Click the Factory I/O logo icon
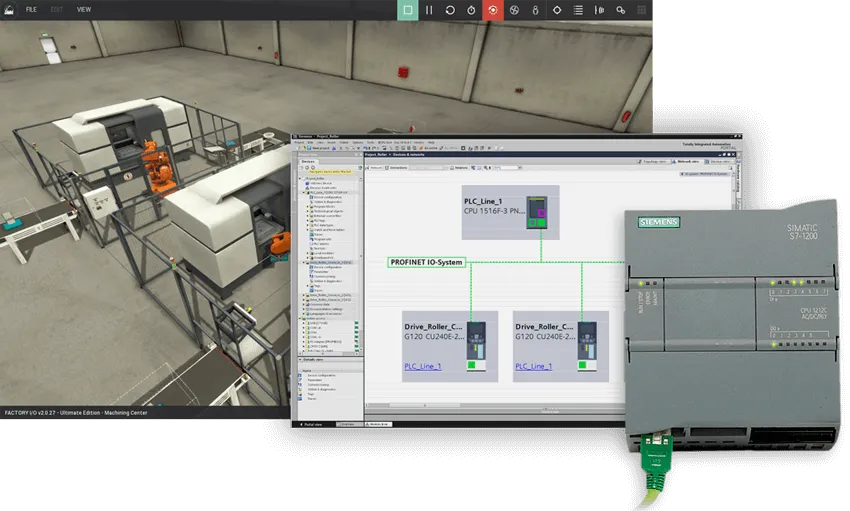 pos(9,9)
